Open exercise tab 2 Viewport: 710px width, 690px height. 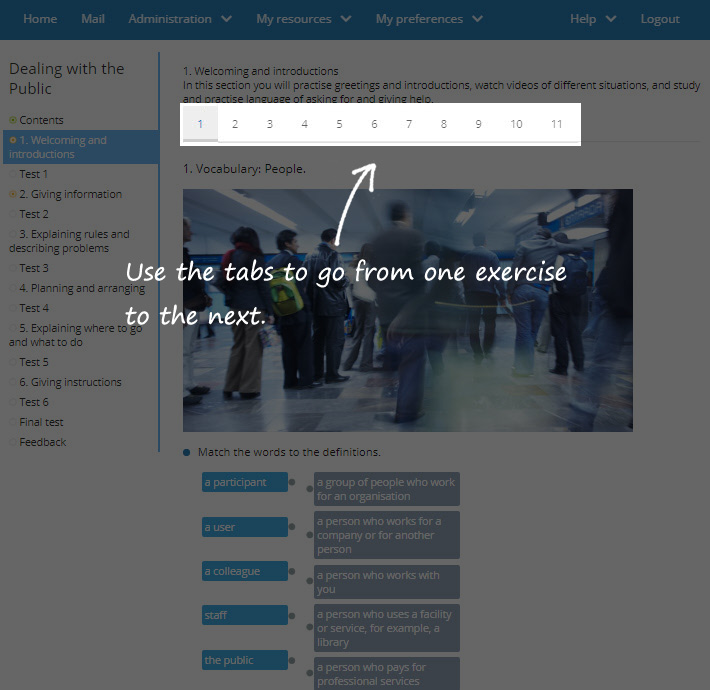[x=235, y=124]
